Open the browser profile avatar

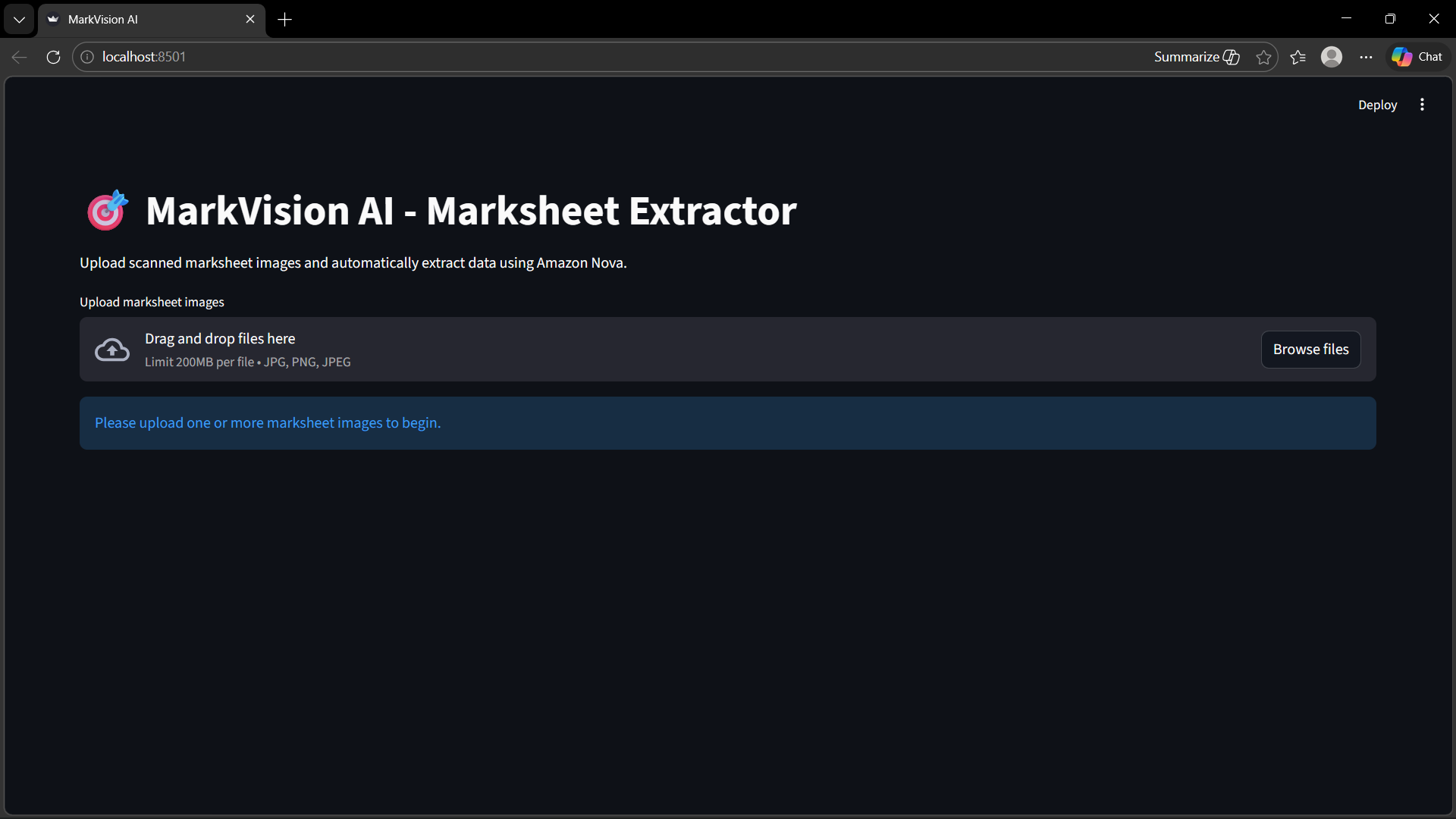tap(1332, 57)
